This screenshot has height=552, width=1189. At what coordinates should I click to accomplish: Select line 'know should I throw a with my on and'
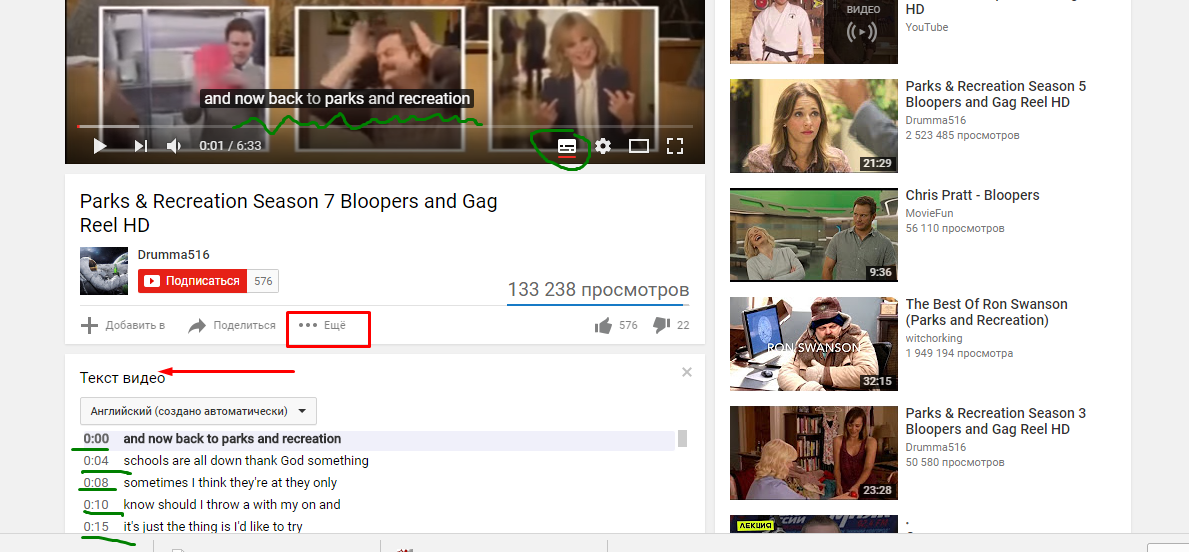(232, 505)
